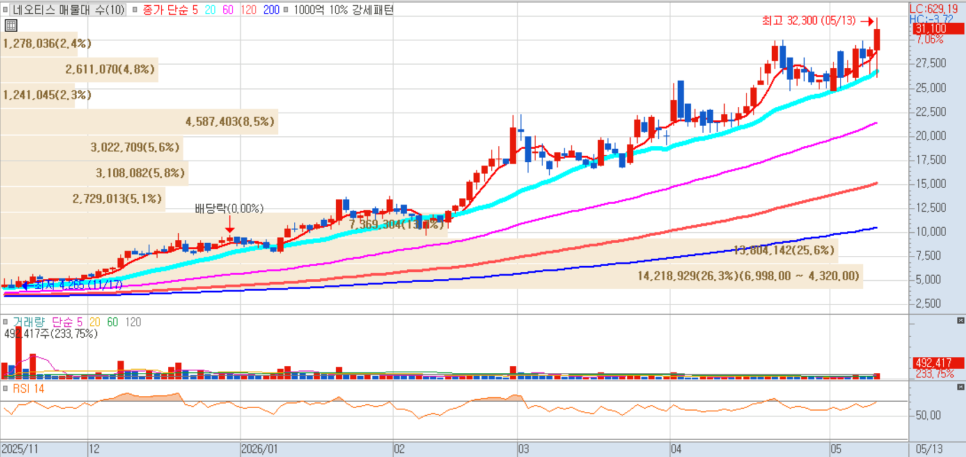The image size is (966, 457).
Task: Click the salmon 120-period price moving average legend
Action: pyautogui.click(x=247, y=9)
